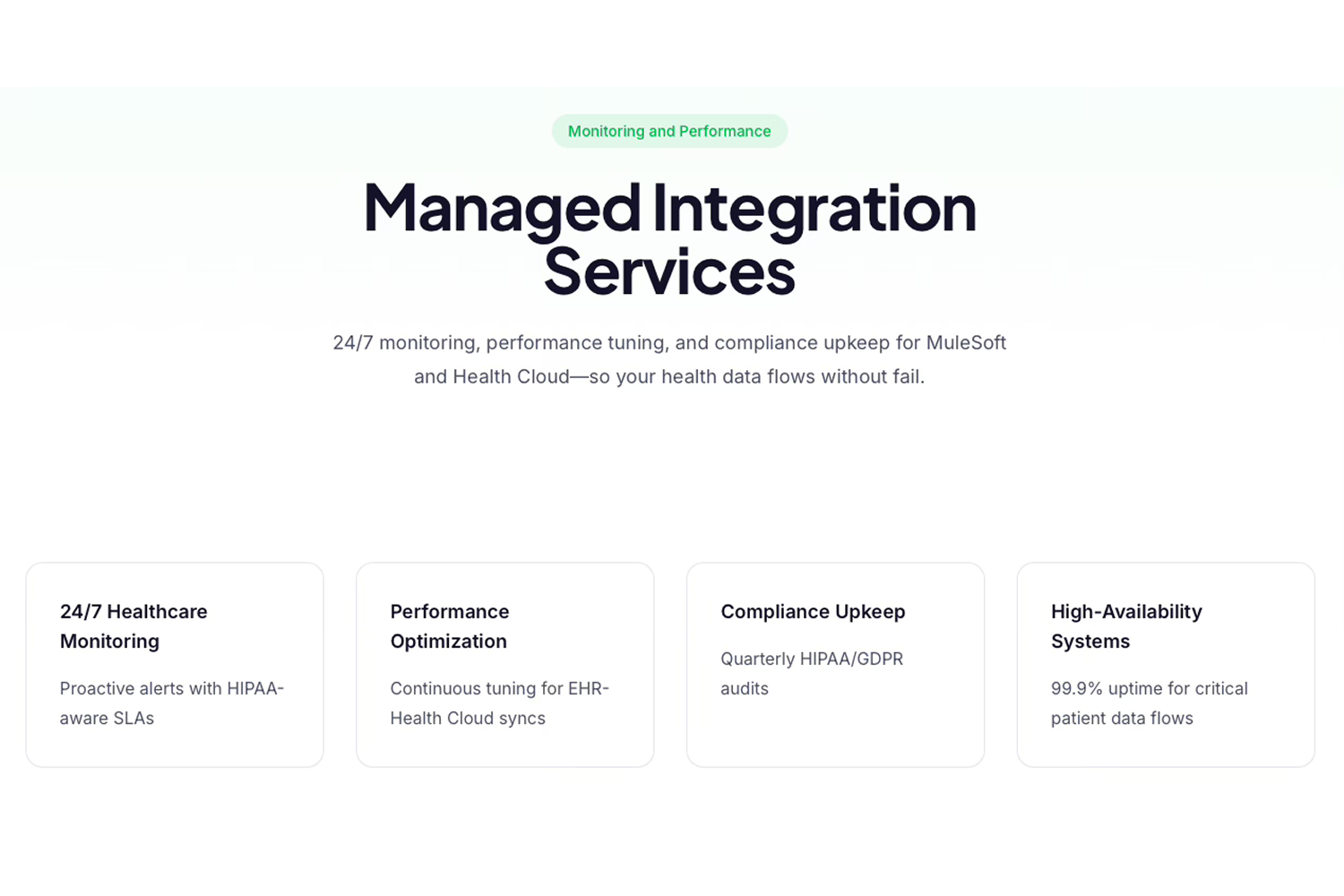Click 'Quarterly HIPAA/GDPR audits' text
1344x896 pixels.
click(x=812, y=674)
